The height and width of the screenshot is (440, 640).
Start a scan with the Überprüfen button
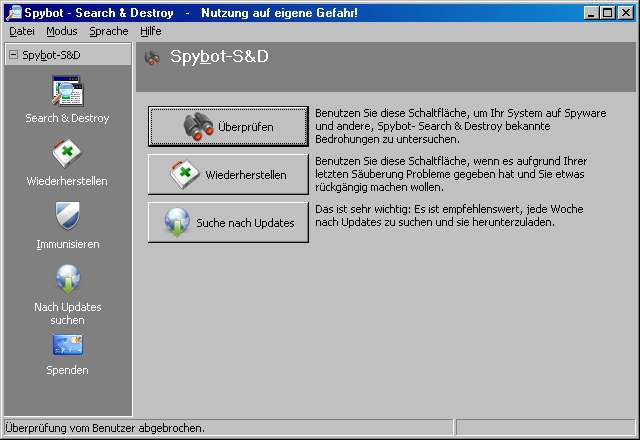(228, 127)
